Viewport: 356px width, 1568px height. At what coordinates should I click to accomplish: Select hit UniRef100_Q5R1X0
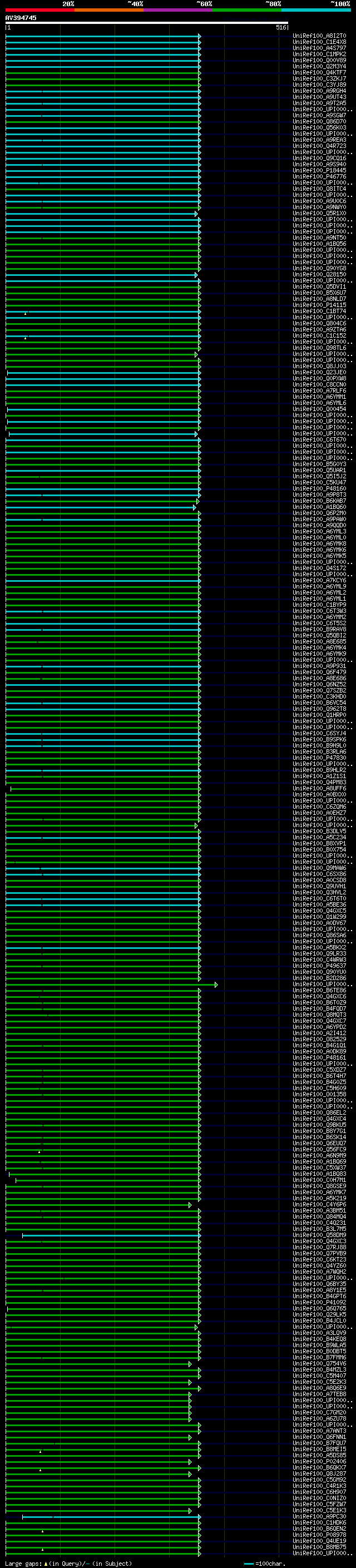point(319,214)
